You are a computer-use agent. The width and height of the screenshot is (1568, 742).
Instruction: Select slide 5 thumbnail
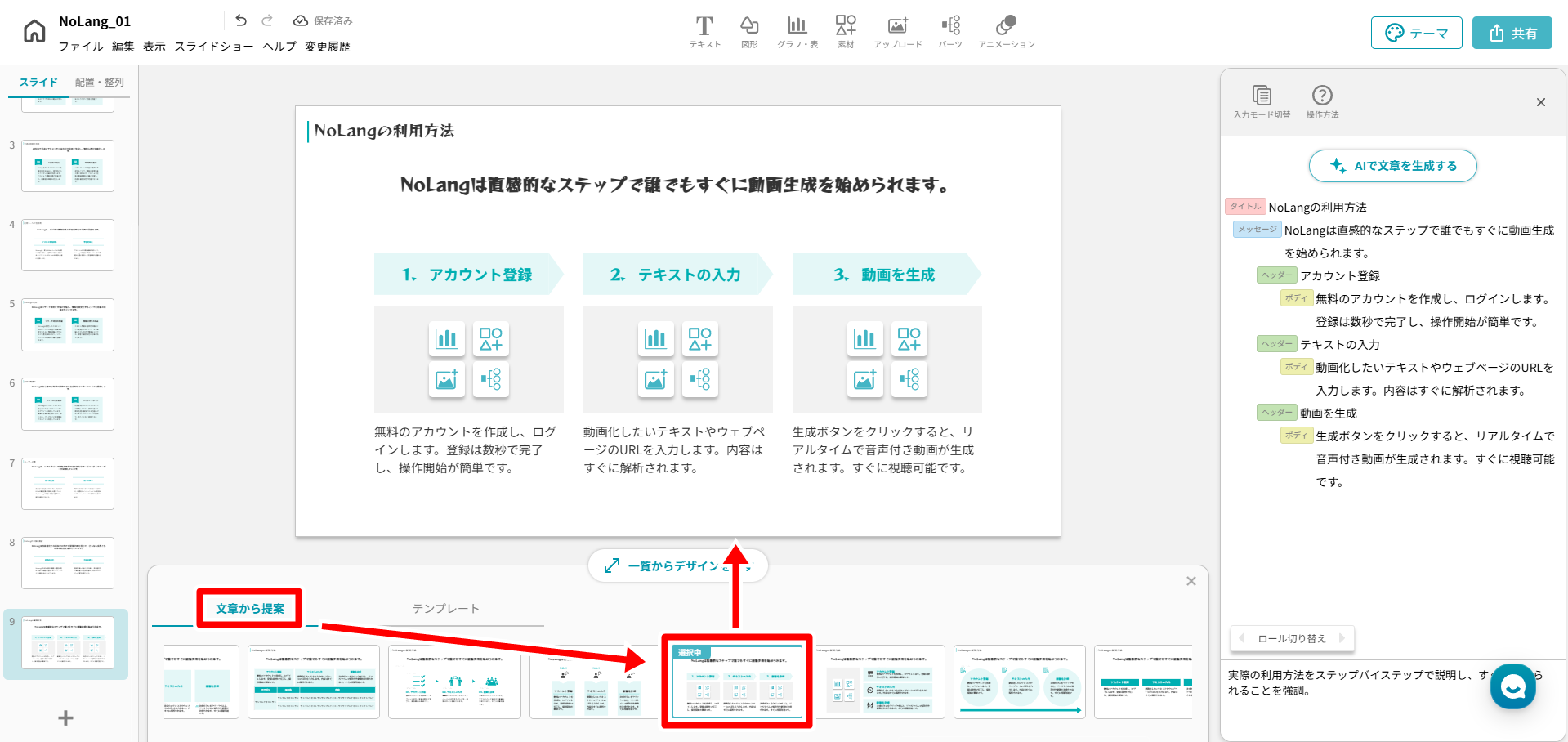[x=68, y=324]
